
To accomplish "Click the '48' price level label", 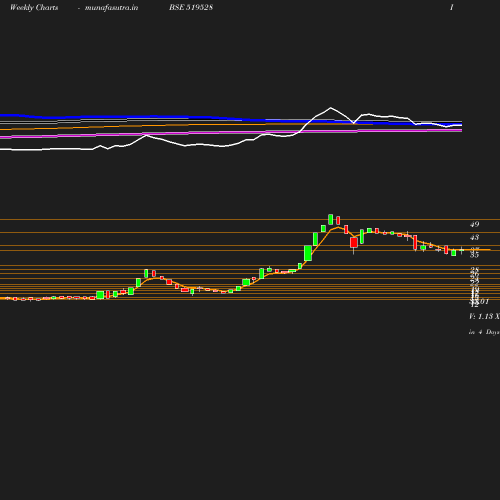I will pyautogui.click(x=475, y=237).
